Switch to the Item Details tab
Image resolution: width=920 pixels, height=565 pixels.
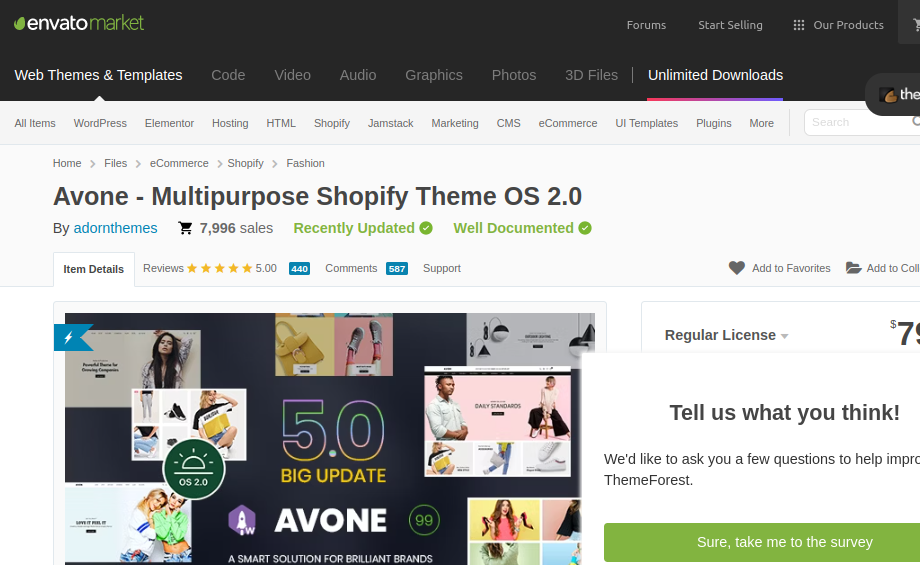[x=94, y=269]
